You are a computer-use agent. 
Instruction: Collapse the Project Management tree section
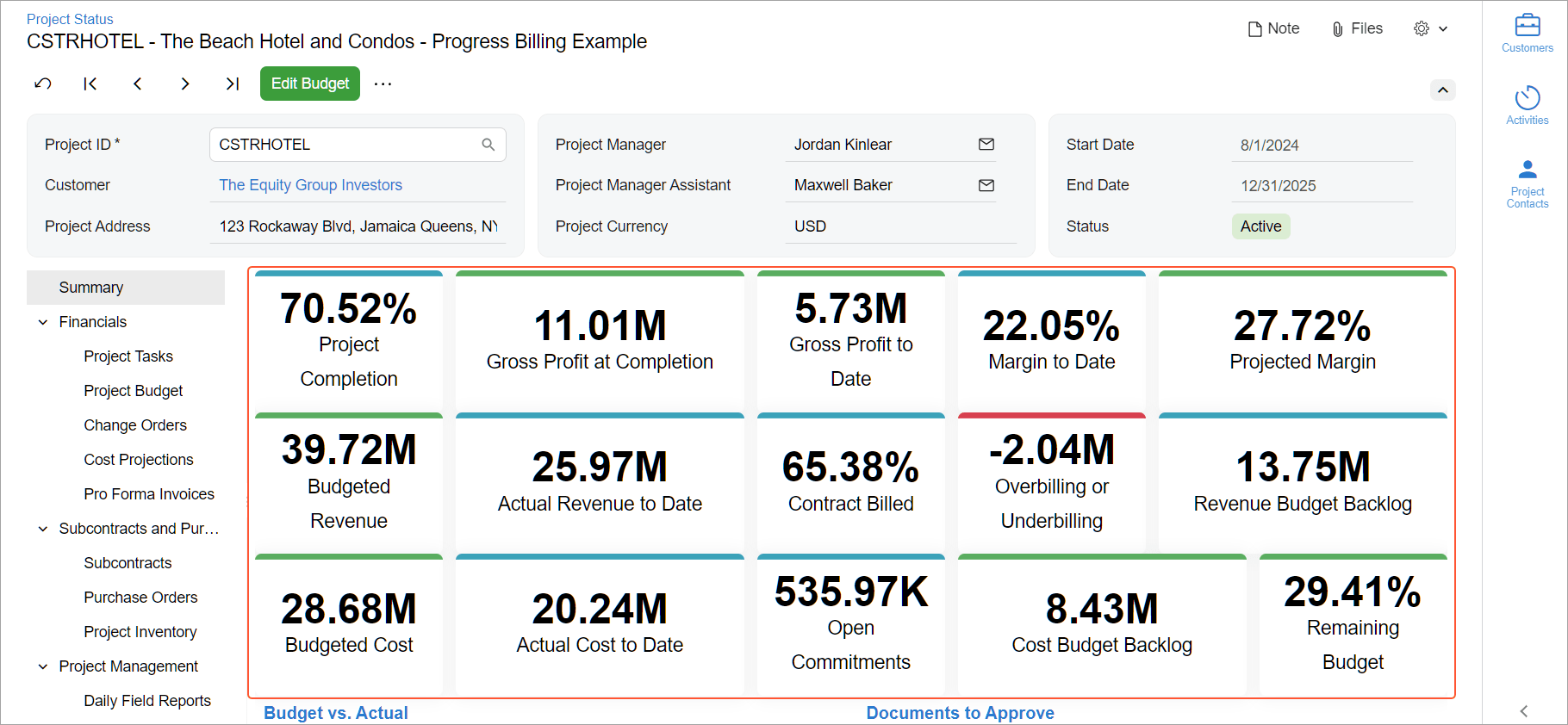(43, 666)
